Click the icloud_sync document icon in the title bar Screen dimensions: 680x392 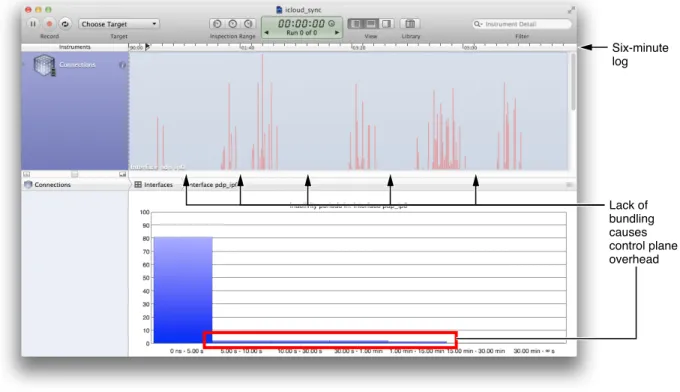tap(279, 10)
